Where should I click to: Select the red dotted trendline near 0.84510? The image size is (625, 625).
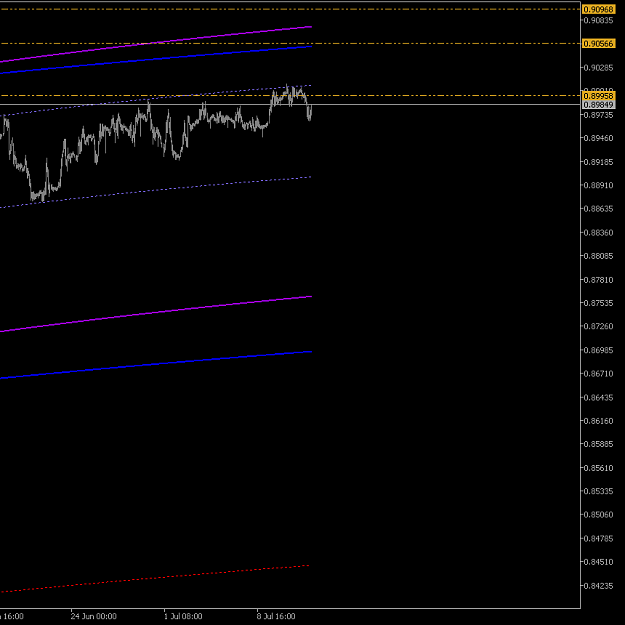pyautogui.click(x=155, y=578)
